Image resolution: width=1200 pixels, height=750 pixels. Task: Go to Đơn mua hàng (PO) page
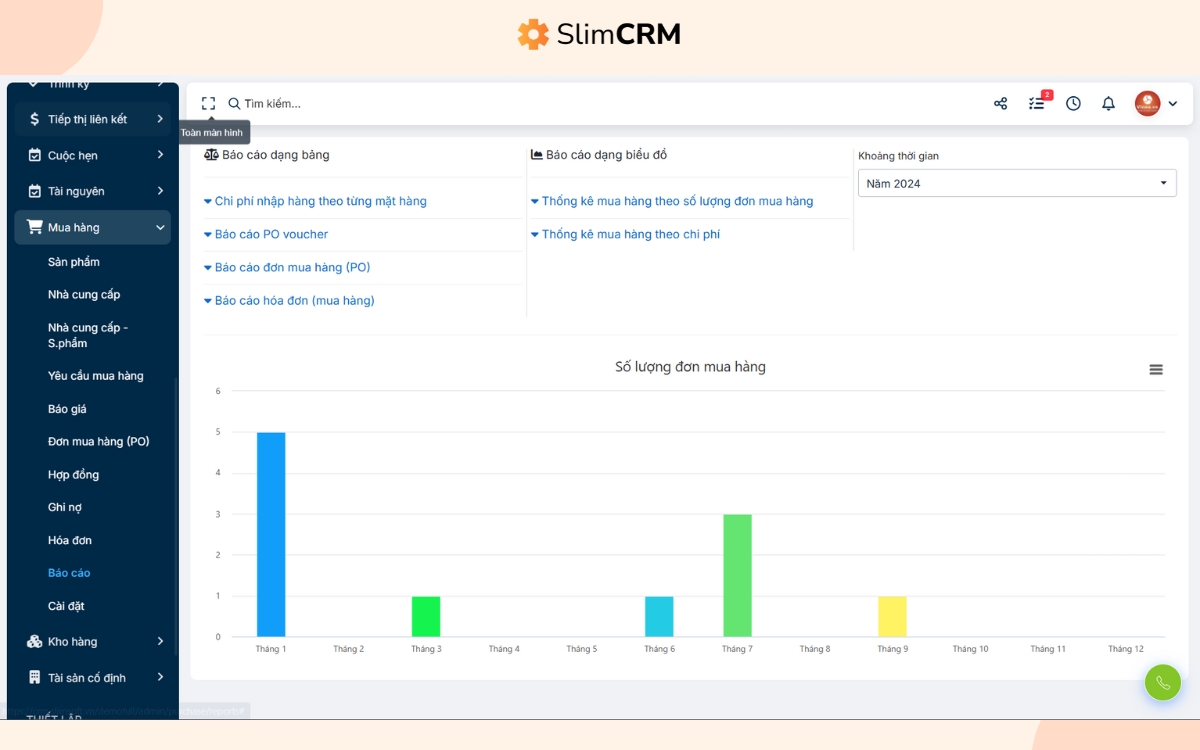pyautogui.click(x=98, y=441)
